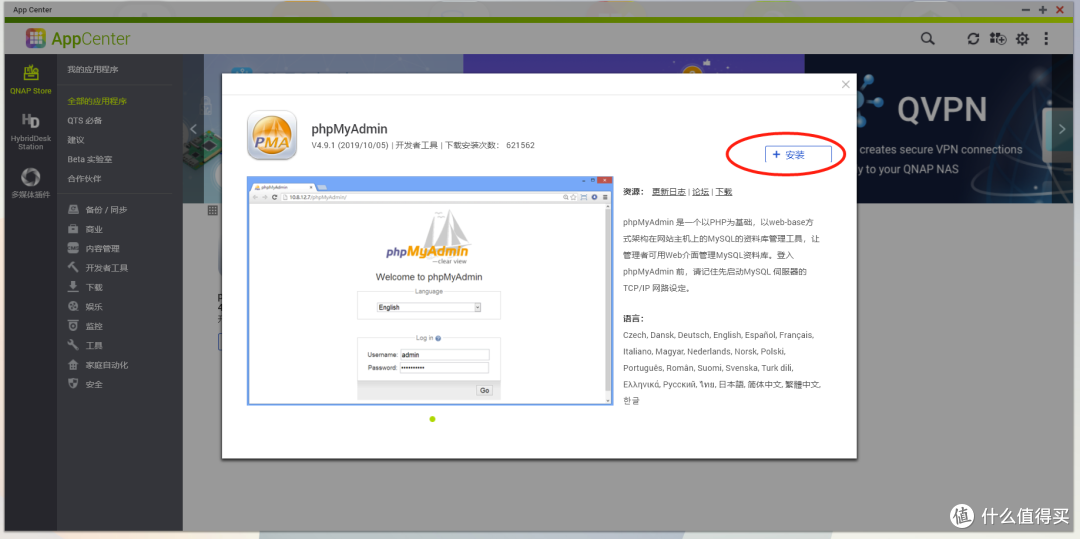This screenshot has height=539, width=1080.
Task: Click the banner's next arrow on the right
Action: 1062,129
